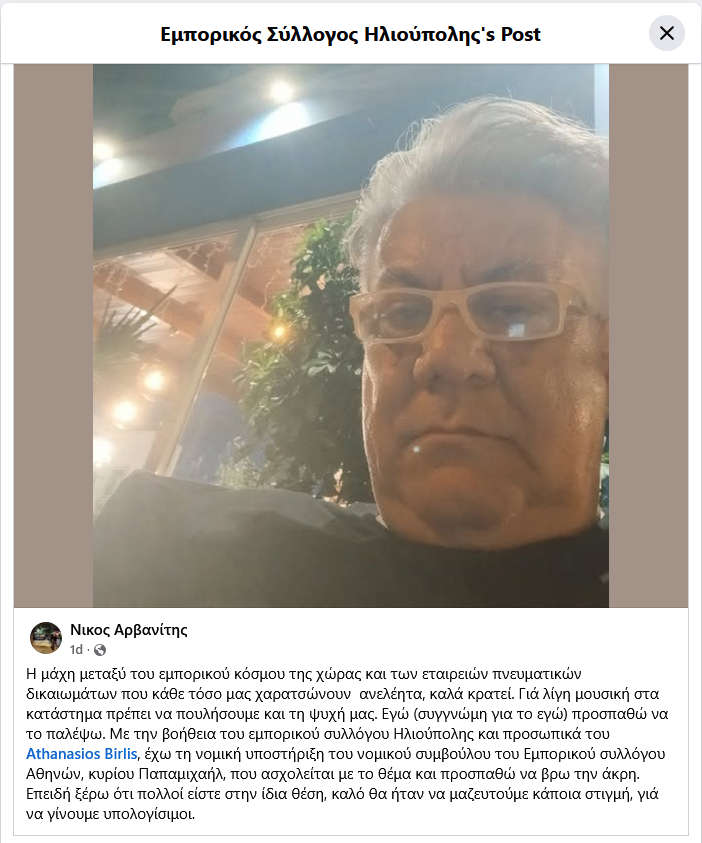Open the selfie photo in the post
The image size is (702, 843).
coord(350,335)
